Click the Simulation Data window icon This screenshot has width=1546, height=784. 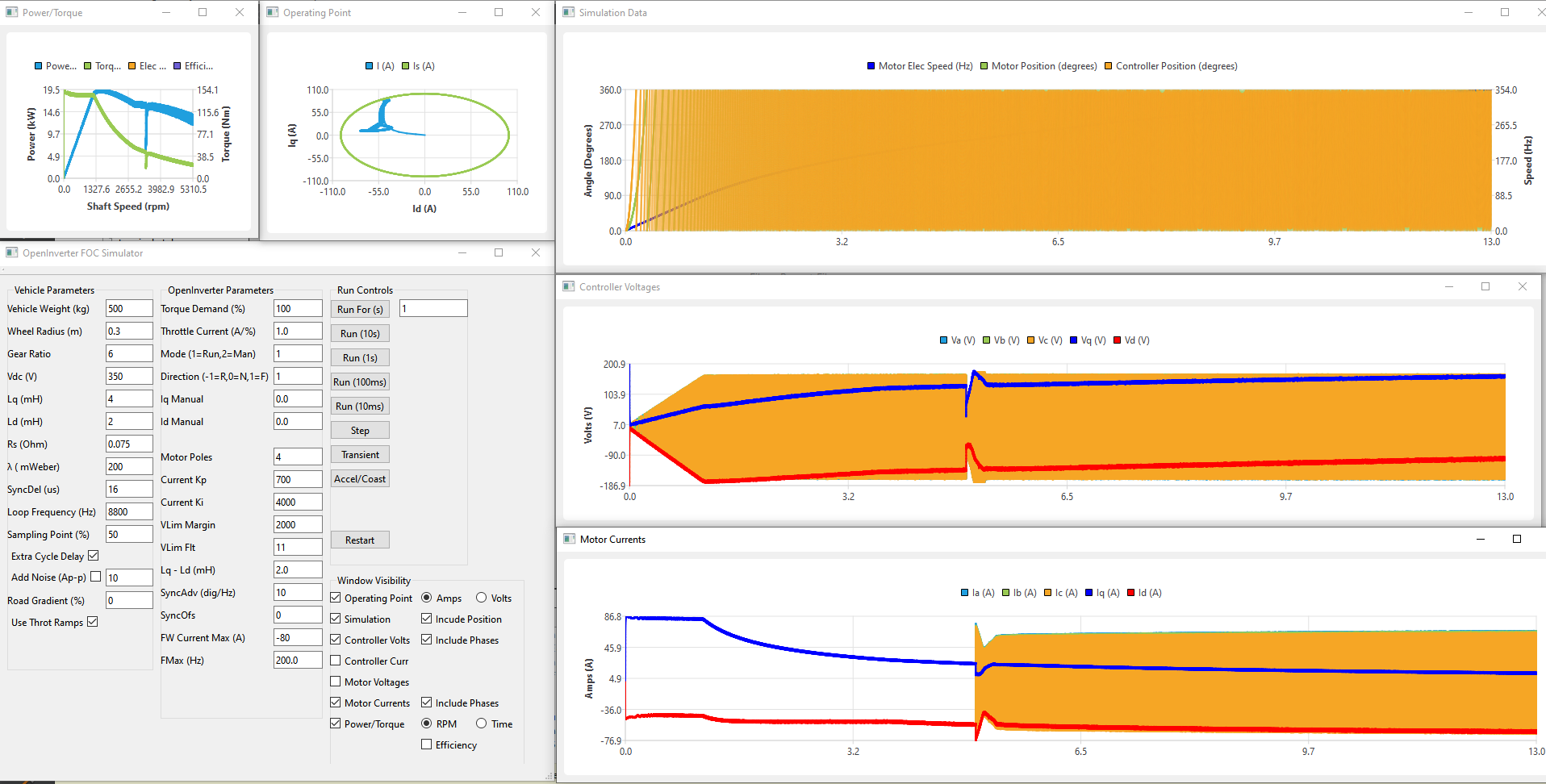568,12
